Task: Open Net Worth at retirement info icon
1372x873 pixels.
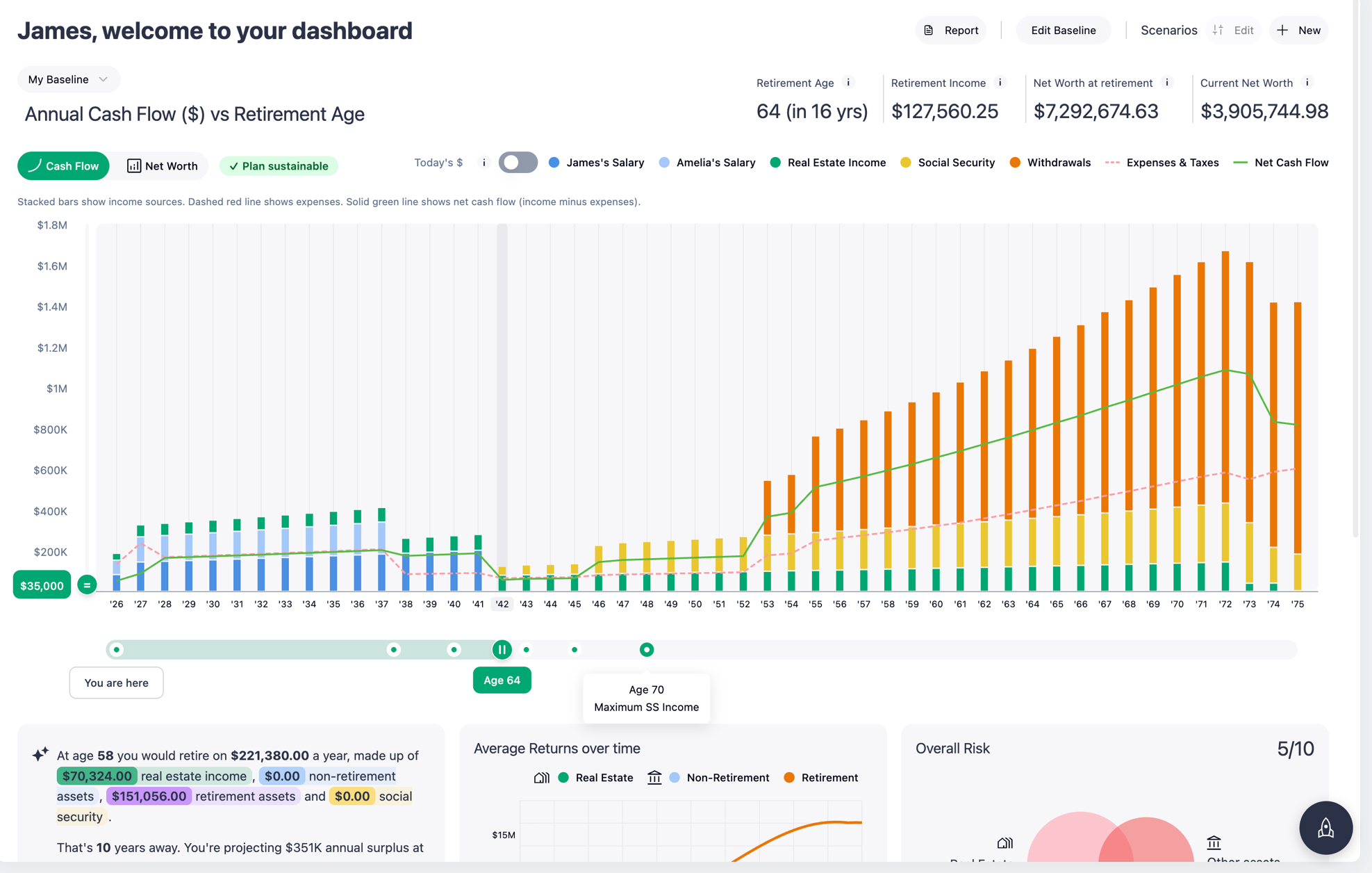Action: click(x=1167, y=83)
